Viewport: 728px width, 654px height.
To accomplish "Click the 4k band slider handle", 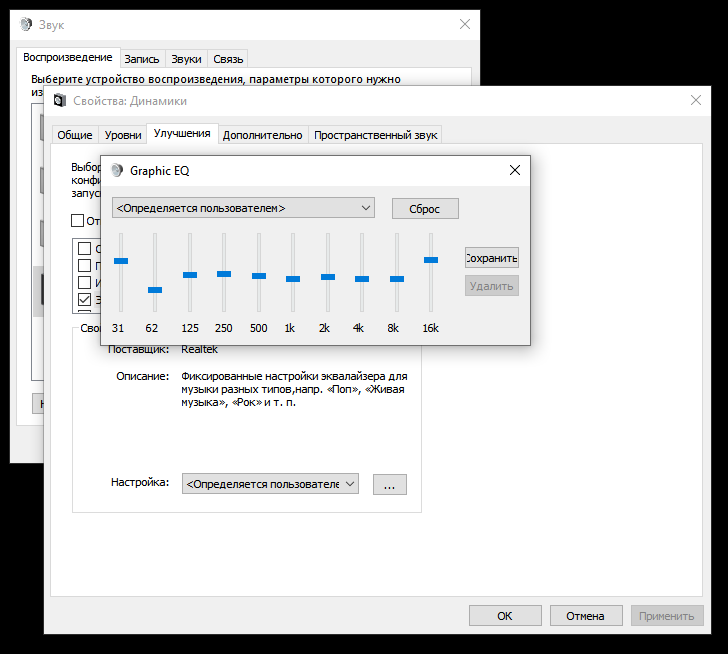I will pos(362,279).
